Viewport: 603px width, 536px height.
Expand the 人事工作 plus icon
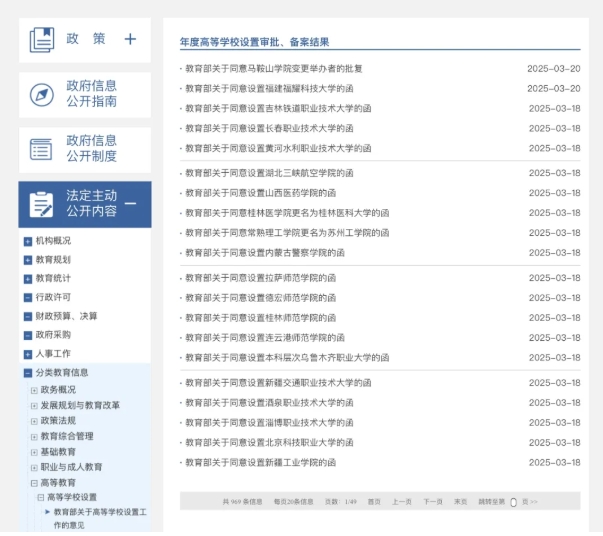click(28, 354)
